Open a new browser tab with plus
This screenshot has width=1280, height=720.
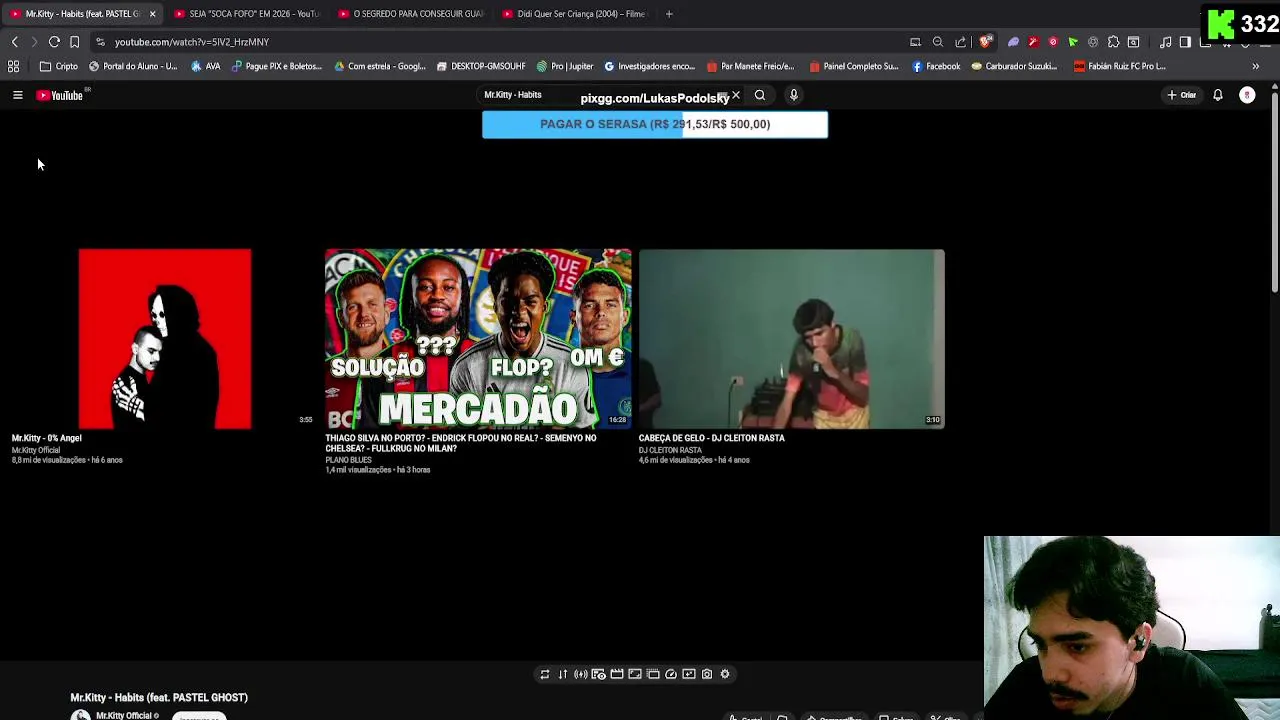(669, 14)
